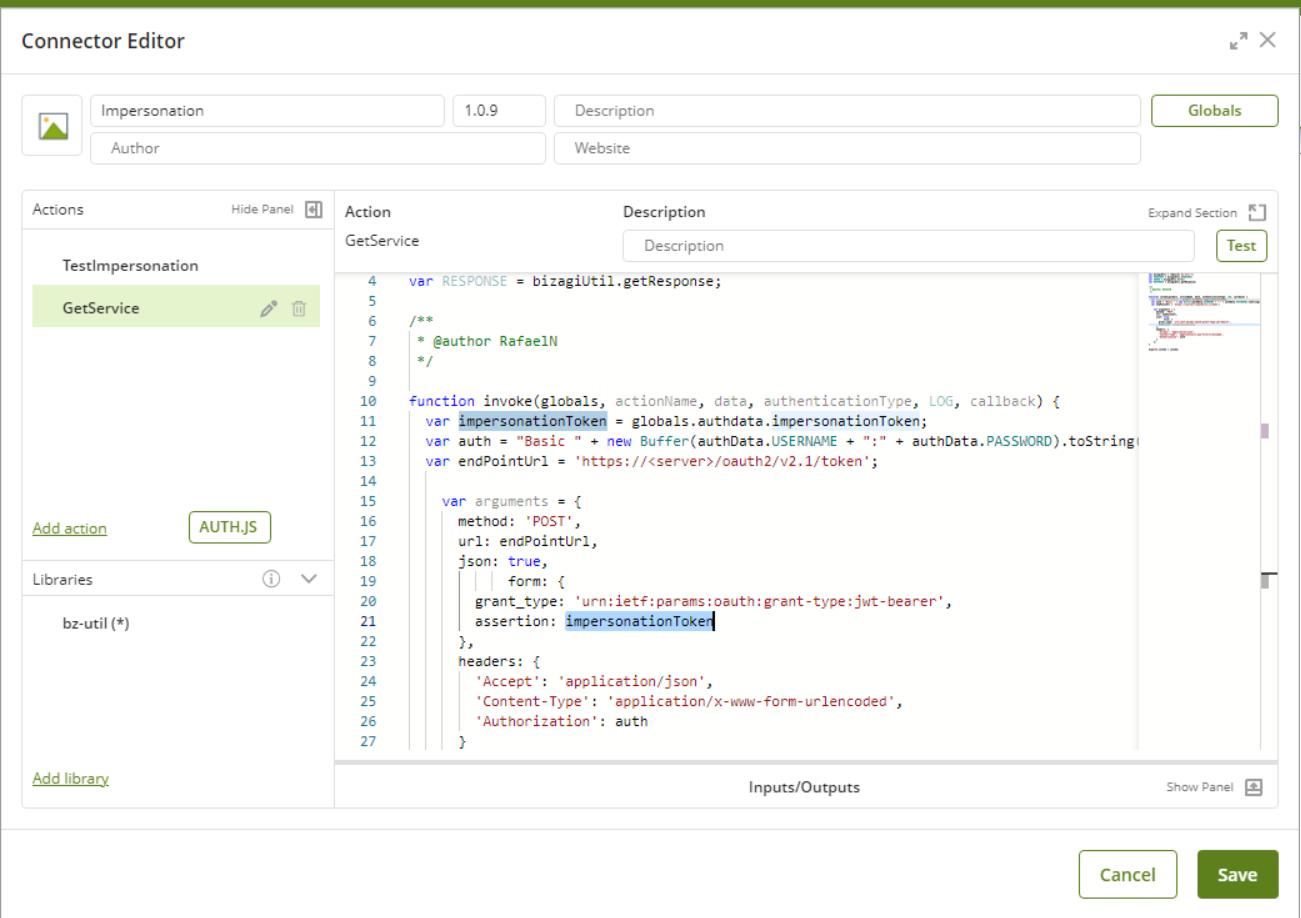Image resolution: width=1301 pixels, height=918 pixels.
Task: Click the connector image placeholder icon
Action: (52, 126)
